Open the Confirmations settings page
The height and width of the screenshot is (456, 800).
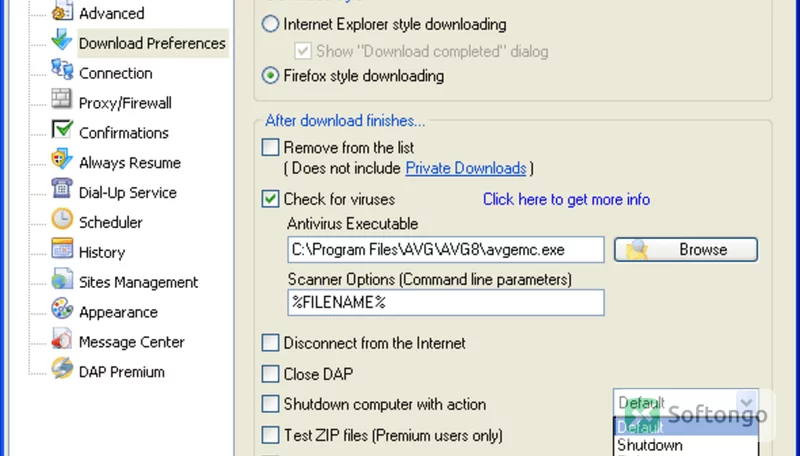tap(123, 133)
